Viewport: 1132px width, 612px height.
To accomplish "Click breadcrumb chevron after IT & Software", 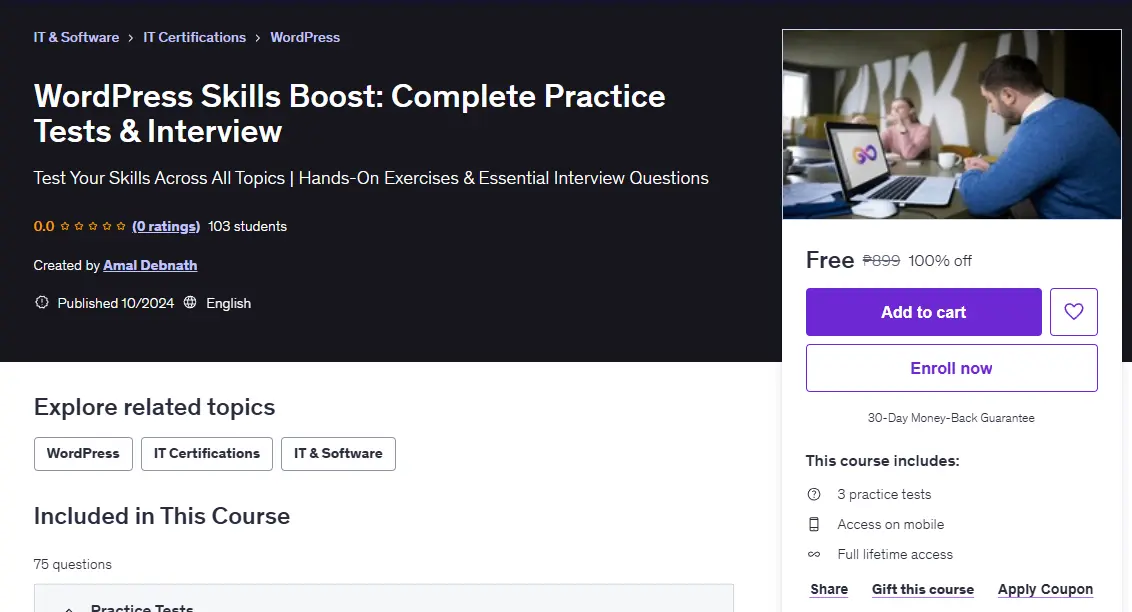I will (x=131, y=38).
